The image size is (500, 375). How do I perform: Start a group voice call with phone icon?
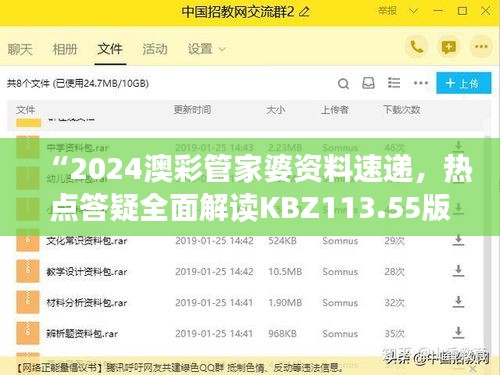click(416, 47)
